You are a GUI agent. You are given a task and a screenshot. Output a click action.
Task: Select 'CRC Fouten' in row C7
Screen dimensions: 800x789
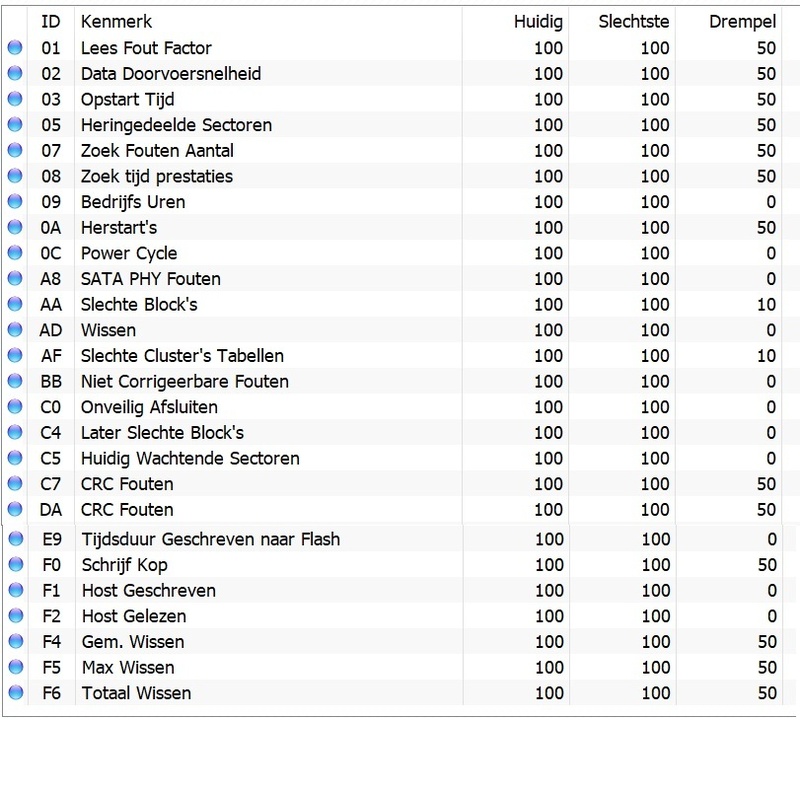pos(127,484)
